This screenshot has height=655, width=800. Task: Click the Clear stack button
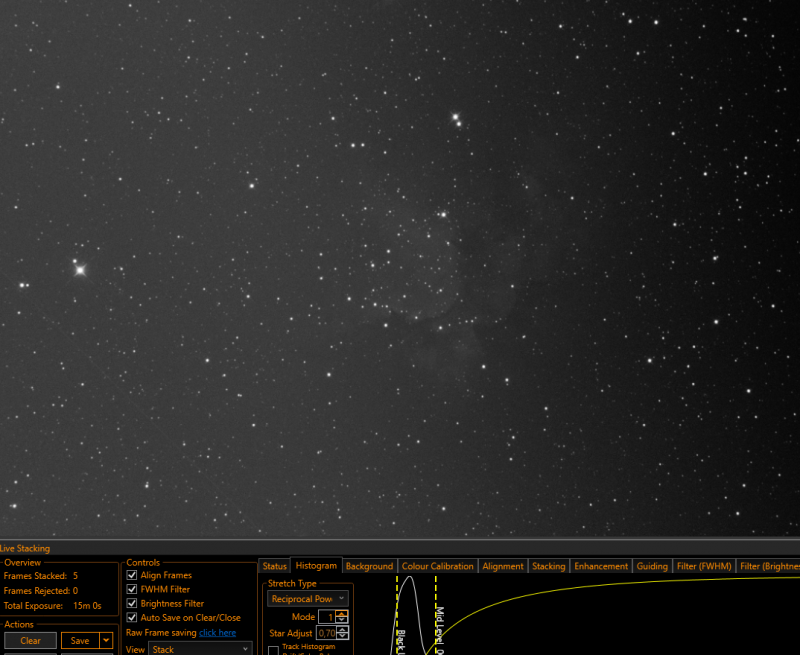point(31,641)
